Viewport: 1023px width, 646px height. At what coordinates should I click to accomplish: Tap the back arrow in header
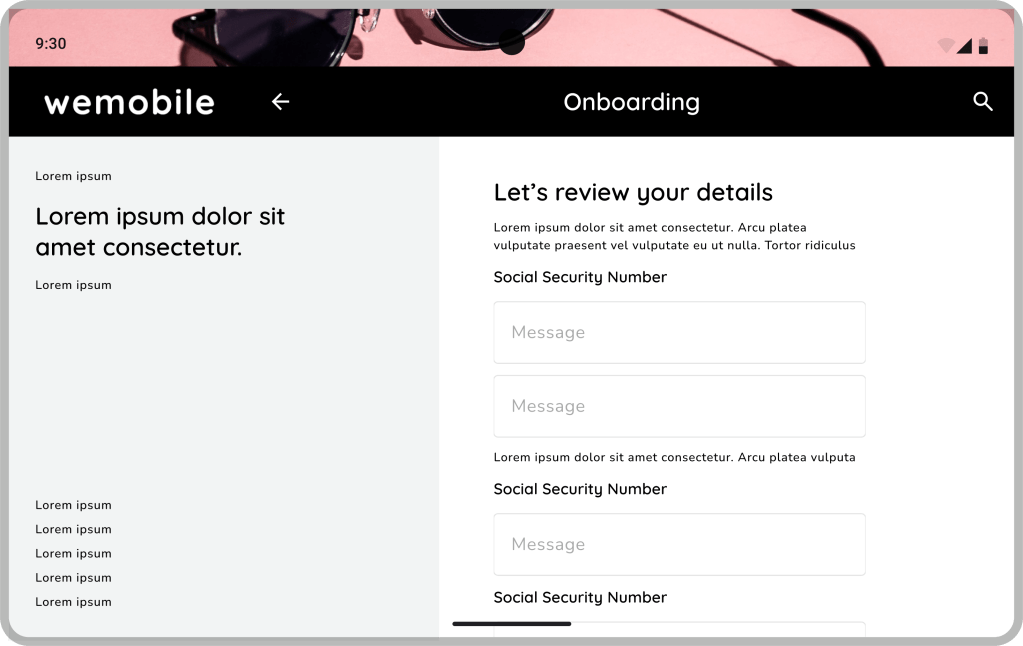[x=280, y=102]
